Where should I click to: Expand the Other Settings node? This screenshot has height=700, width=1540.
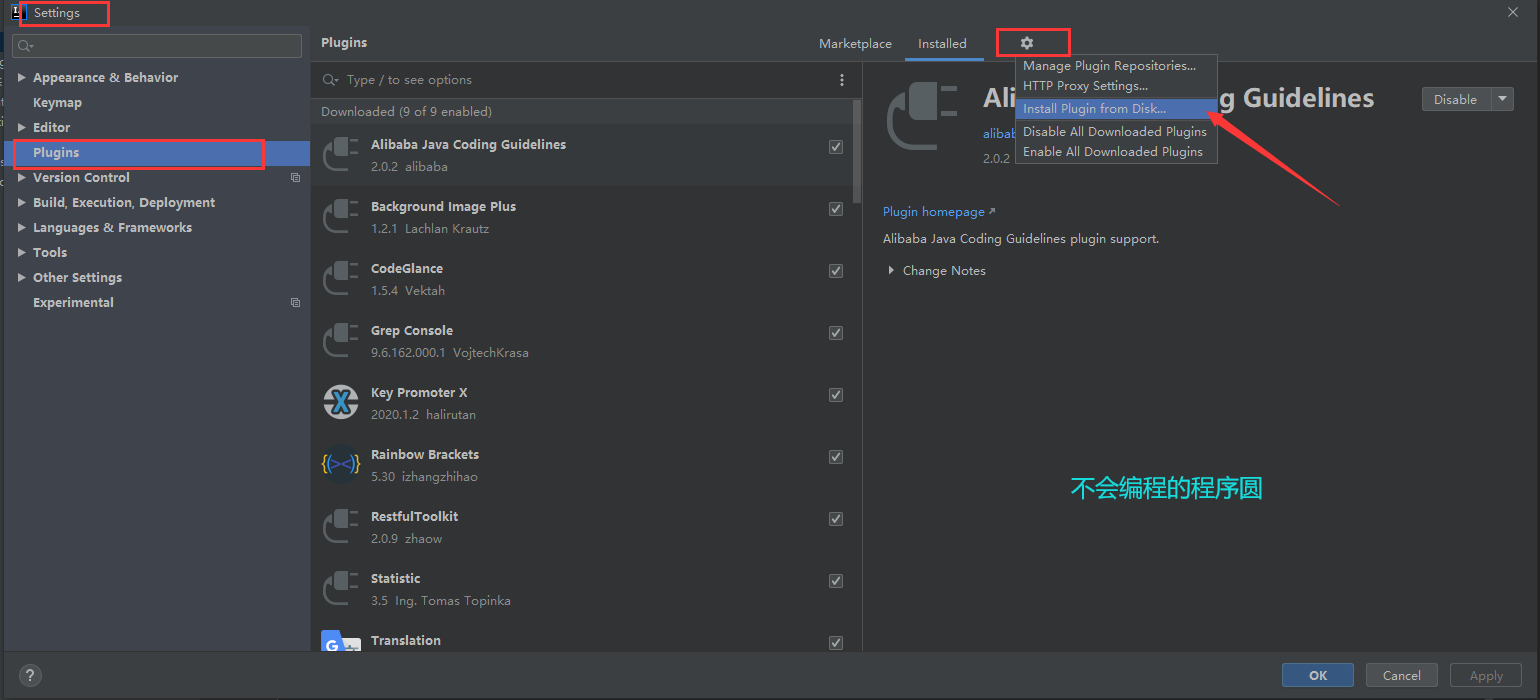tap(22, 278)
